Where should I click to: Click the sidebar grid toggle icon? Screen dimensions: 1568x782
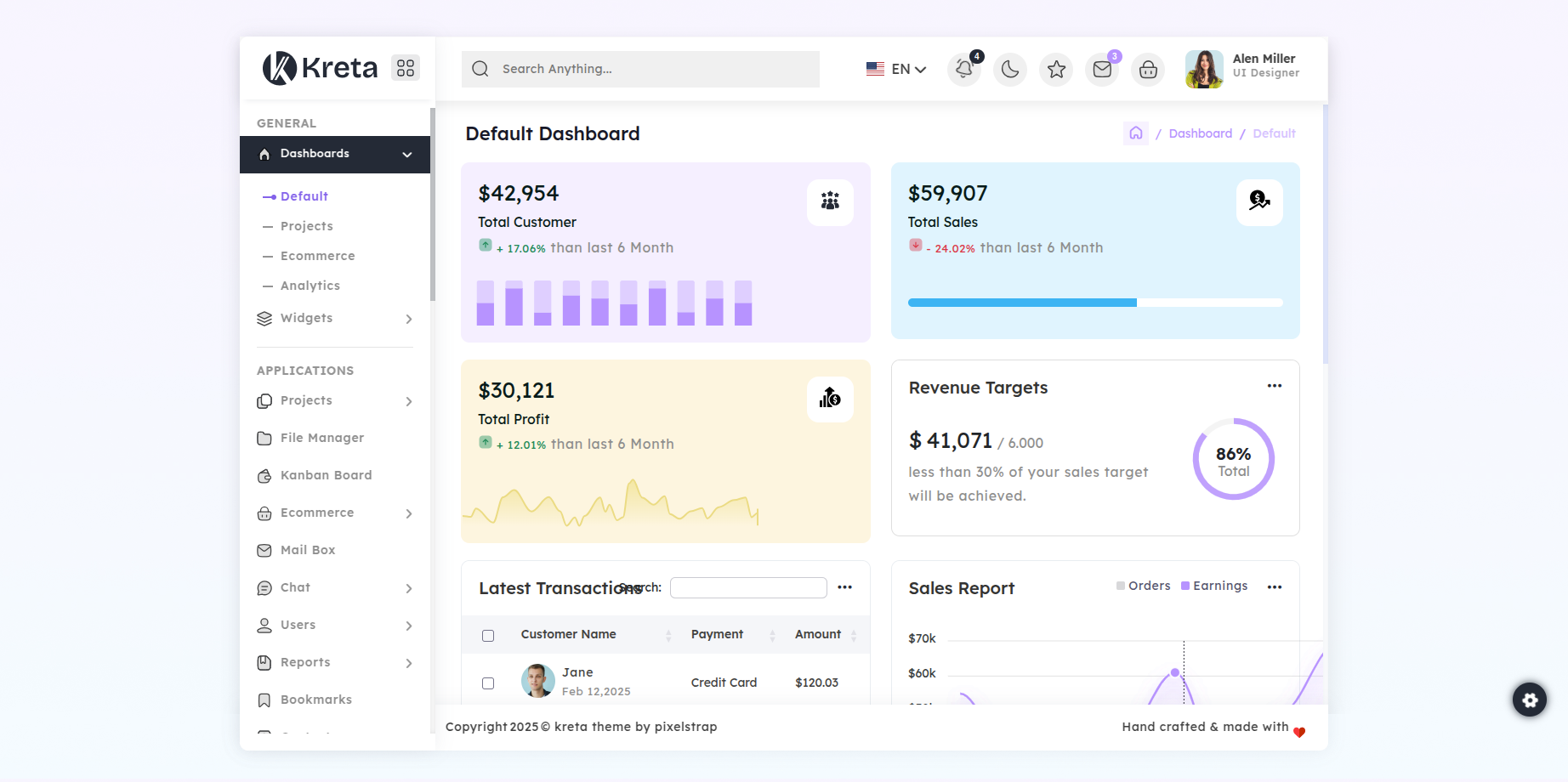pos(406,67)
